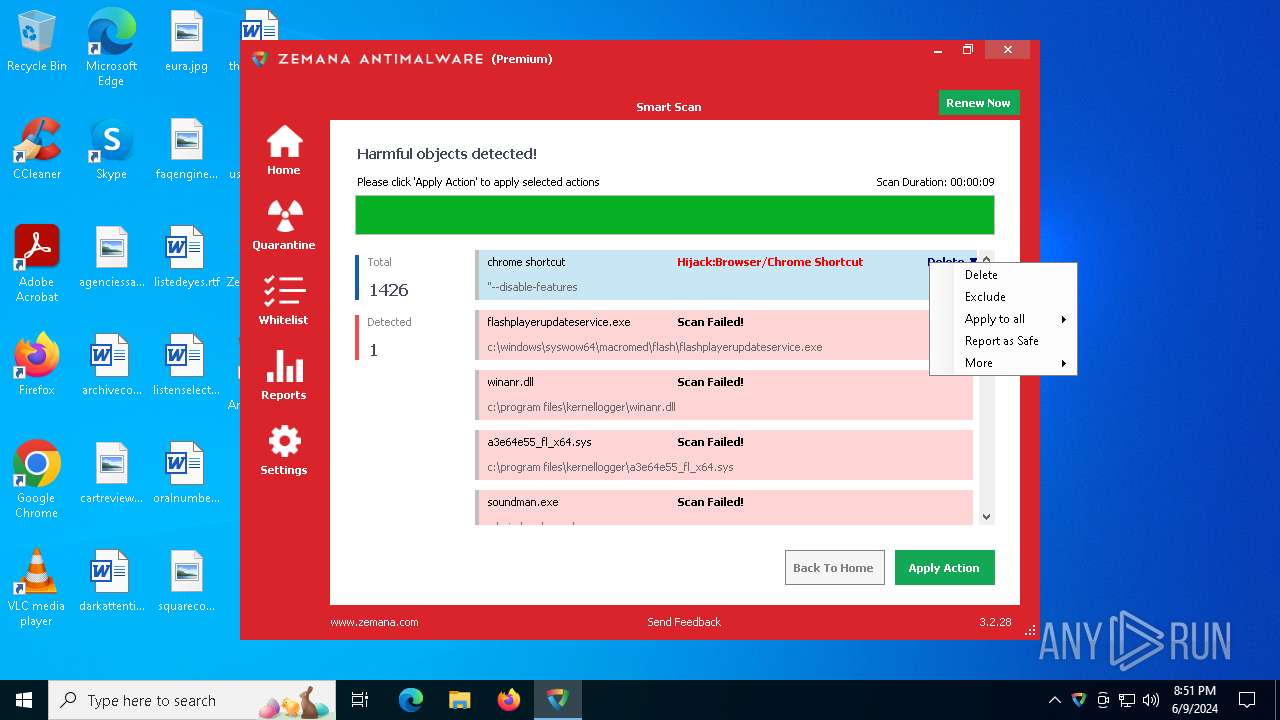Screen dimensions: 1280x720
Task: Click the Skype desktop shortcut
Action: 111,150
